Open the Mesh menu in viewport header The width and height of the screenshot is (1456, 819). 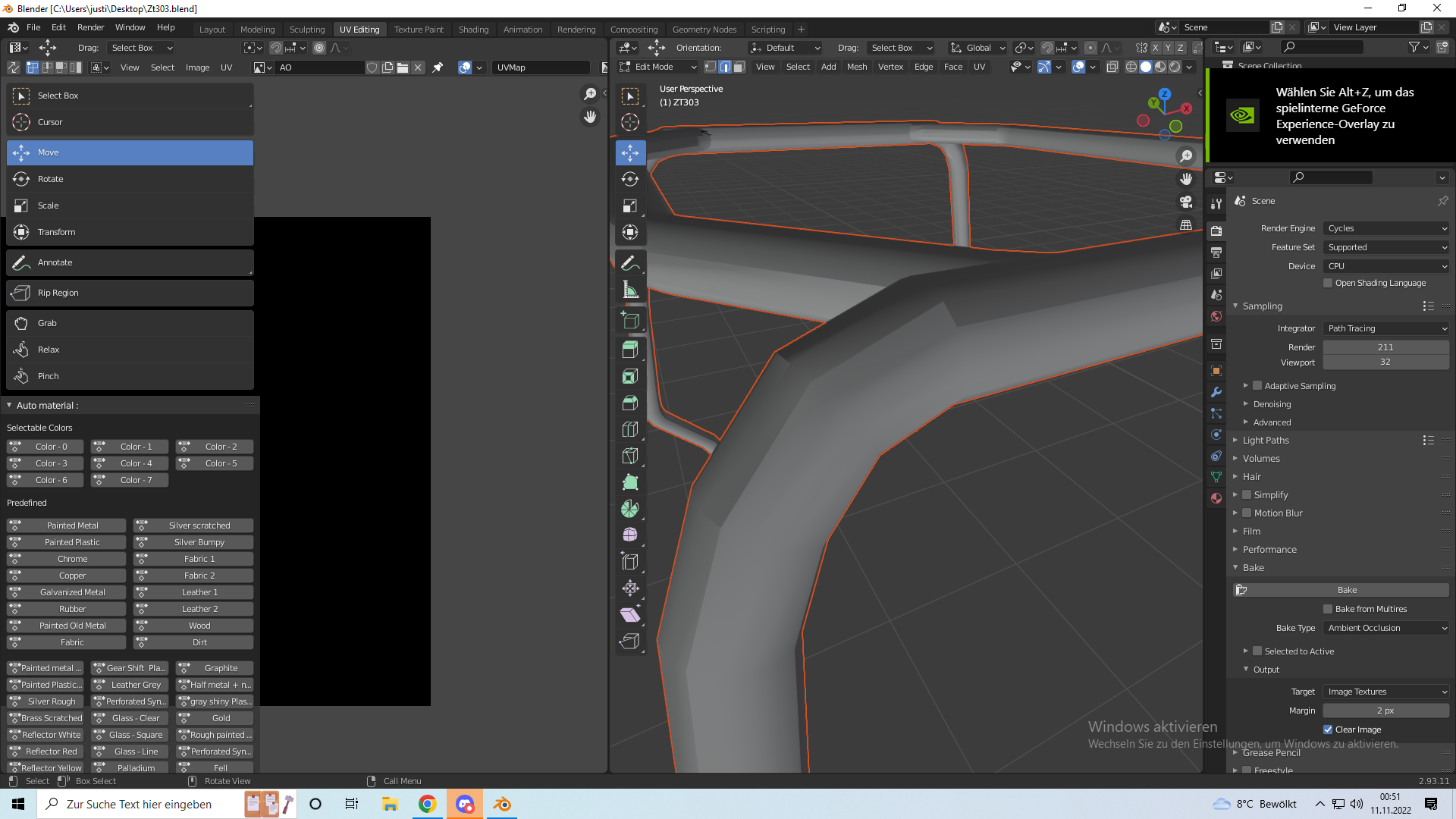857,67
